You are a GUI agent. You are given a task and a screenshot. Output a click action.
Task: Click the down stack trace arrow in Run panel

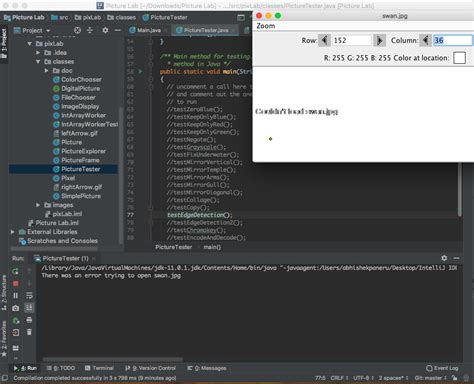[x=29, y=283]
